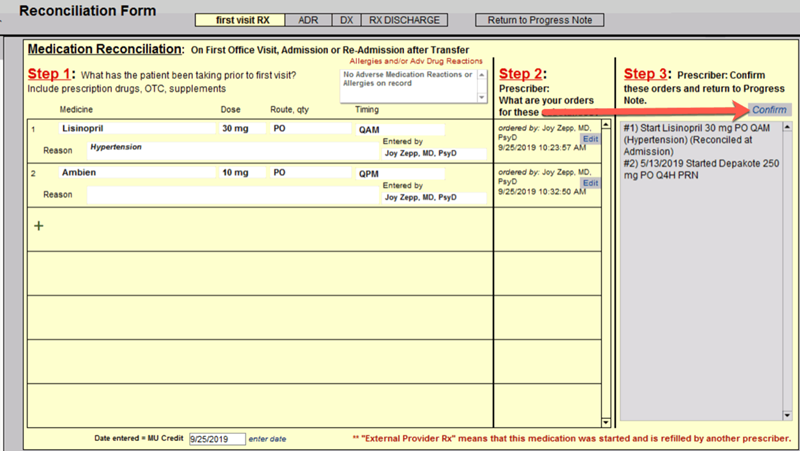The image size is (800, 451).
Task: Click Edit for the Ambien order
Action: [x=590, y=183]
